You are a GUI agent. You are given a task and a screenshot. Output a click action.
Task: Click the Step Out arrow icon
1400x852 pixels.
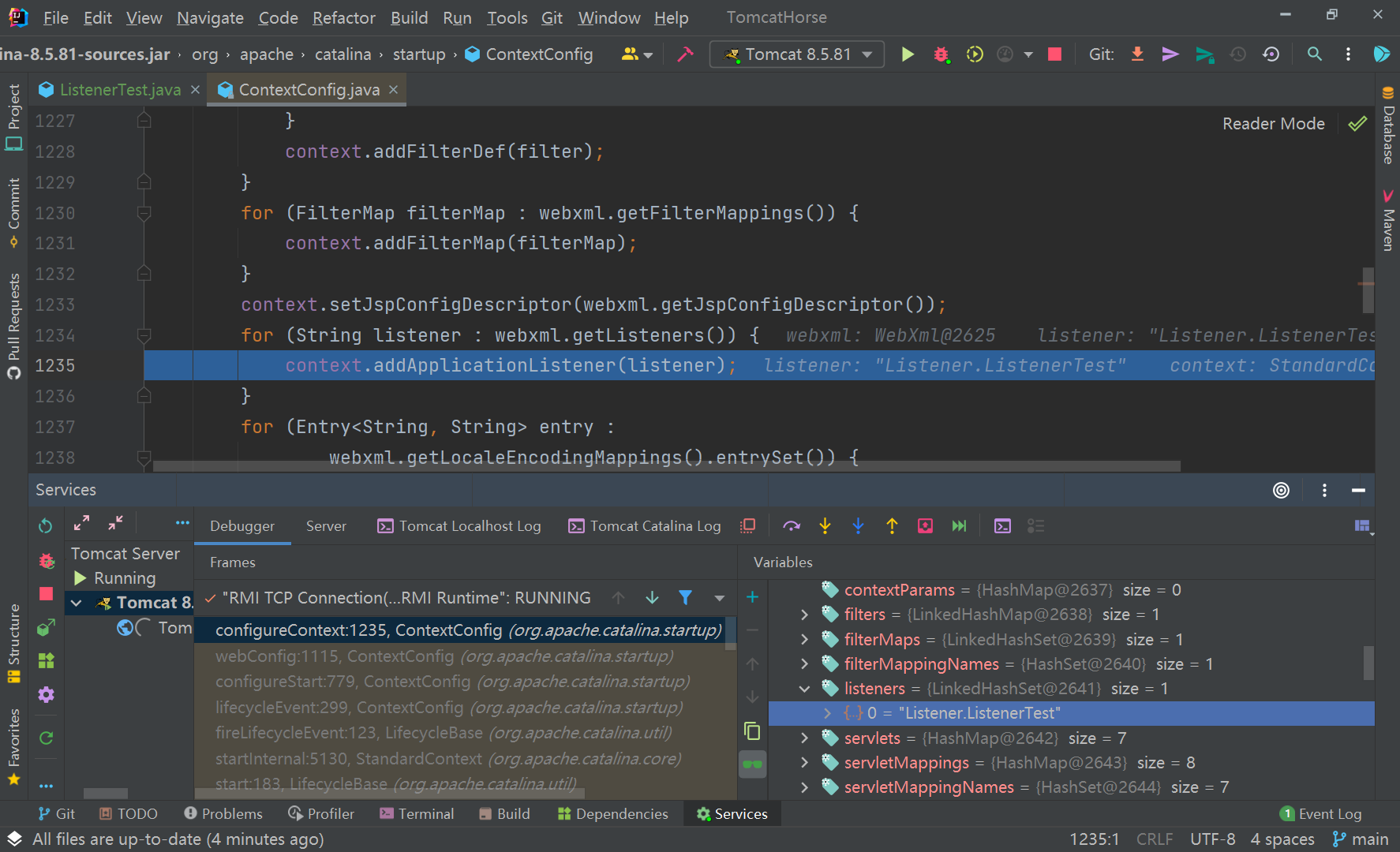tap(892, 526)
